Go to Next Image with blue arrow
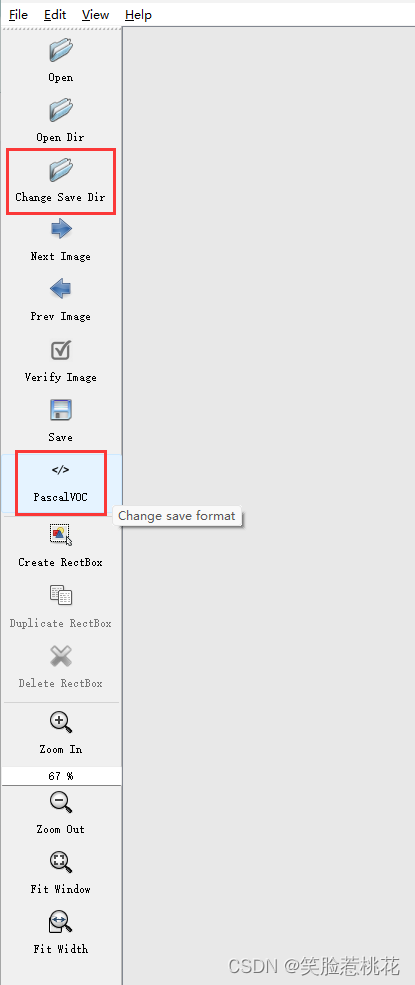The height and width of the screenshot is (985, 415). coord(61,229)
